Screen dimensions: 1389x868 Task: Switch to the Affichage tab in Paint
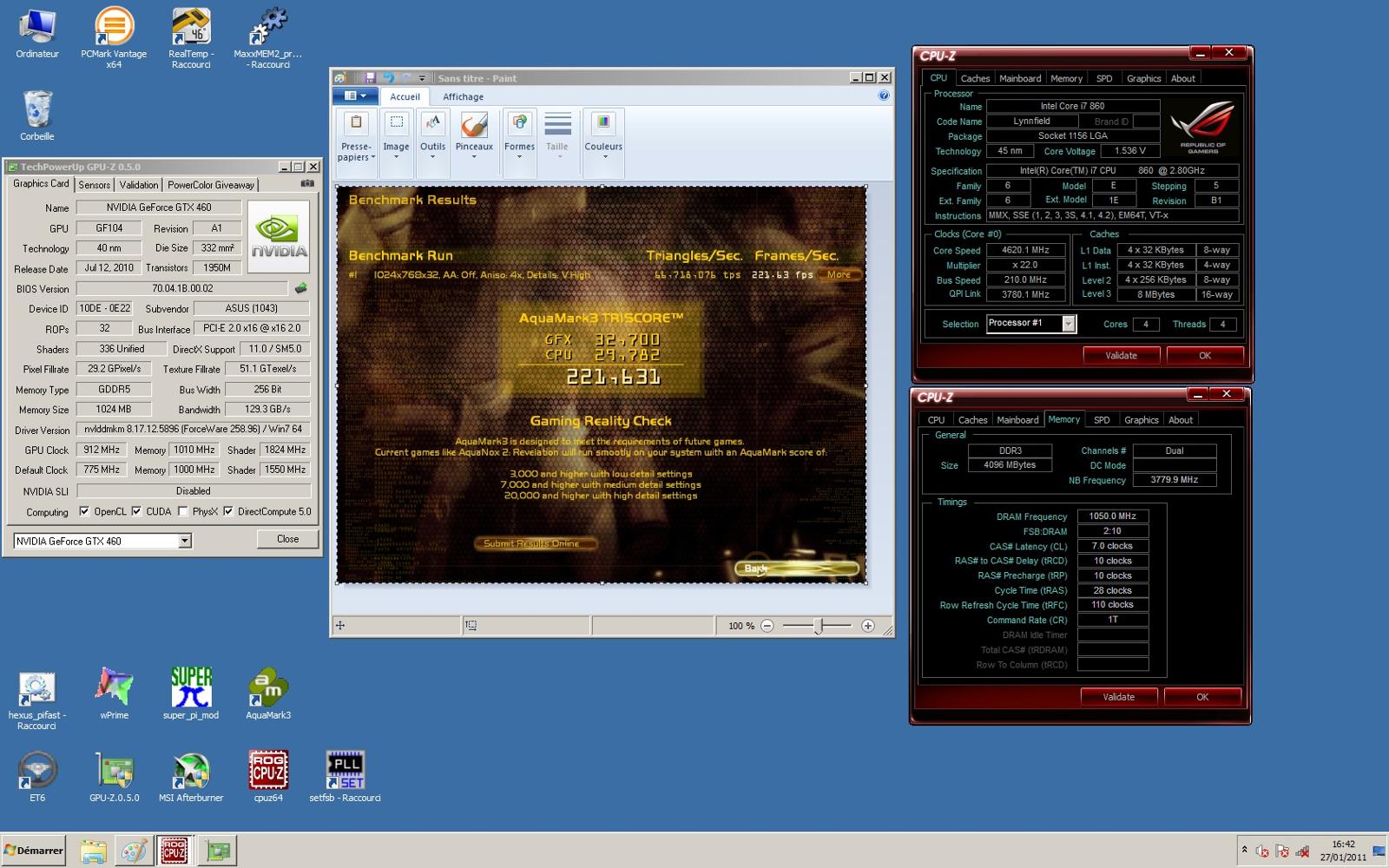pyautogui.click(x=463, y=96)
